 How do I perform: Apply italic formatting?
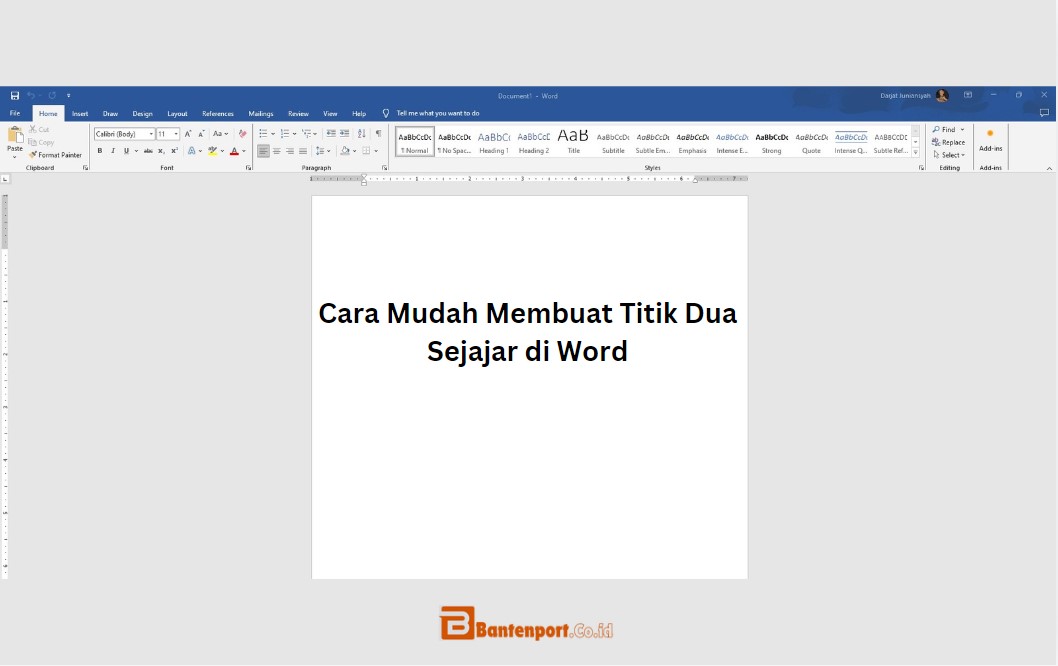click(x=112, y=150)
